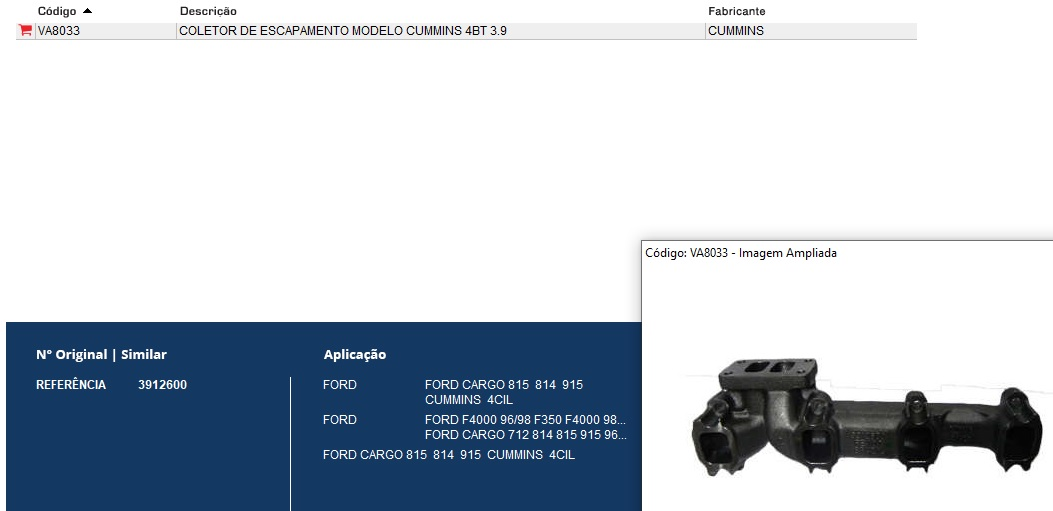Select the FORD F4000 96/98 F350 application line
The height and width of the screenshot is (511, 1053).
[x=525, y=420]
